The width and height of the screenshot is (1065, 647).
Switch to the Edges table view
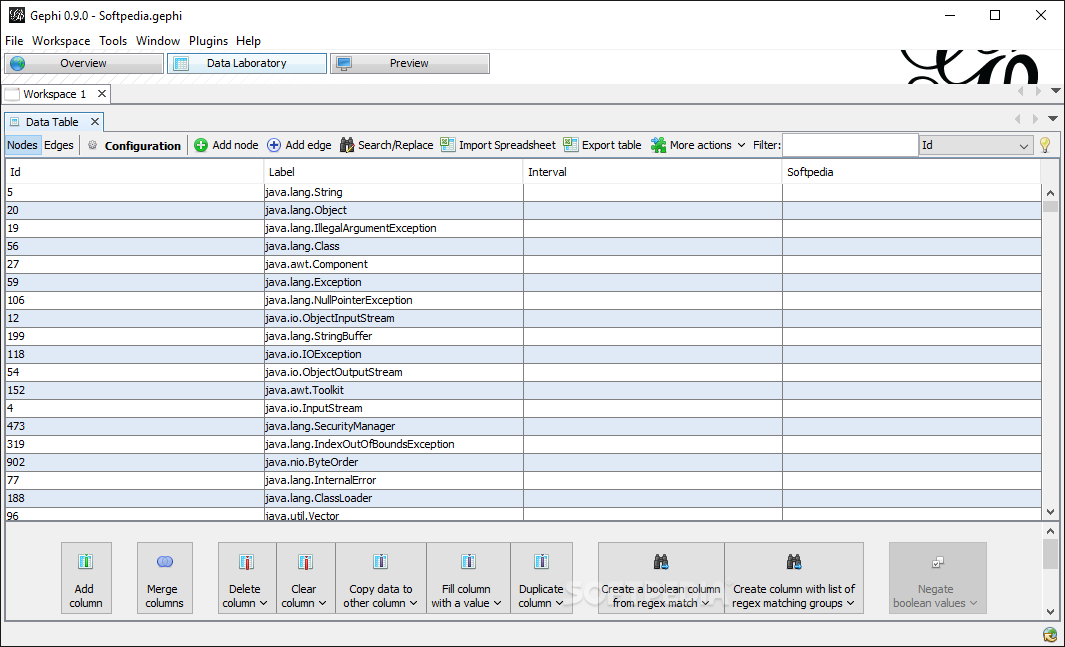(x=59, y=145)
